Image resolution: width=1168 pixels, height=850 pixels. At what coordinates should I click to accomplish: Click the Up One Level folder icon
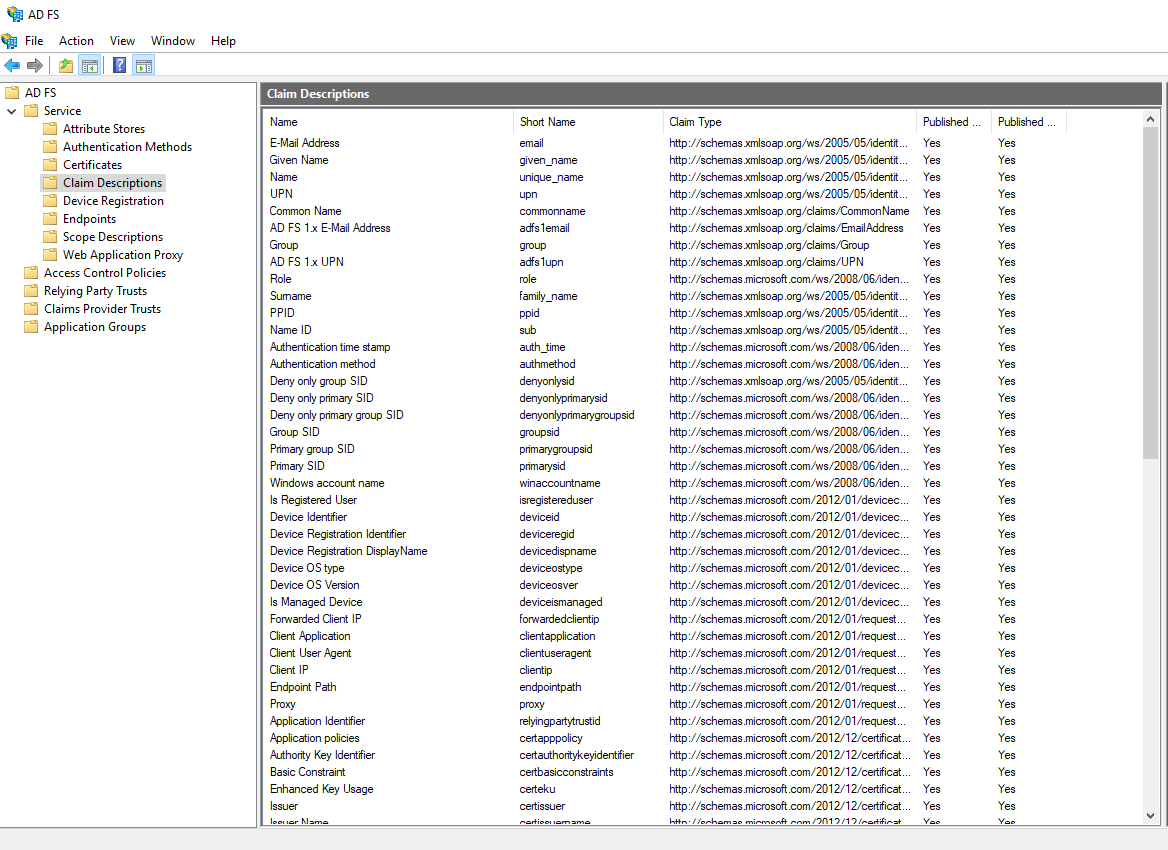coord(66,66)
